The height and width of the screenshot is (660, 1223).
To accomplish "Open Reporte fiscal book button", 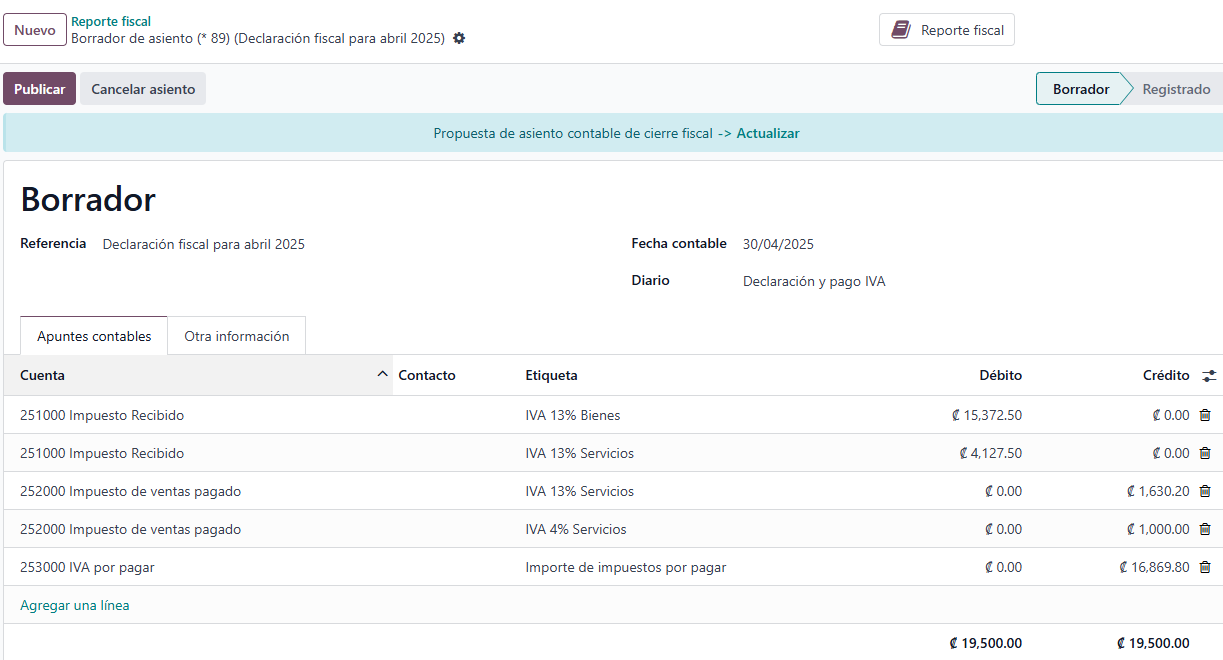I will click(x=946, y=30).
